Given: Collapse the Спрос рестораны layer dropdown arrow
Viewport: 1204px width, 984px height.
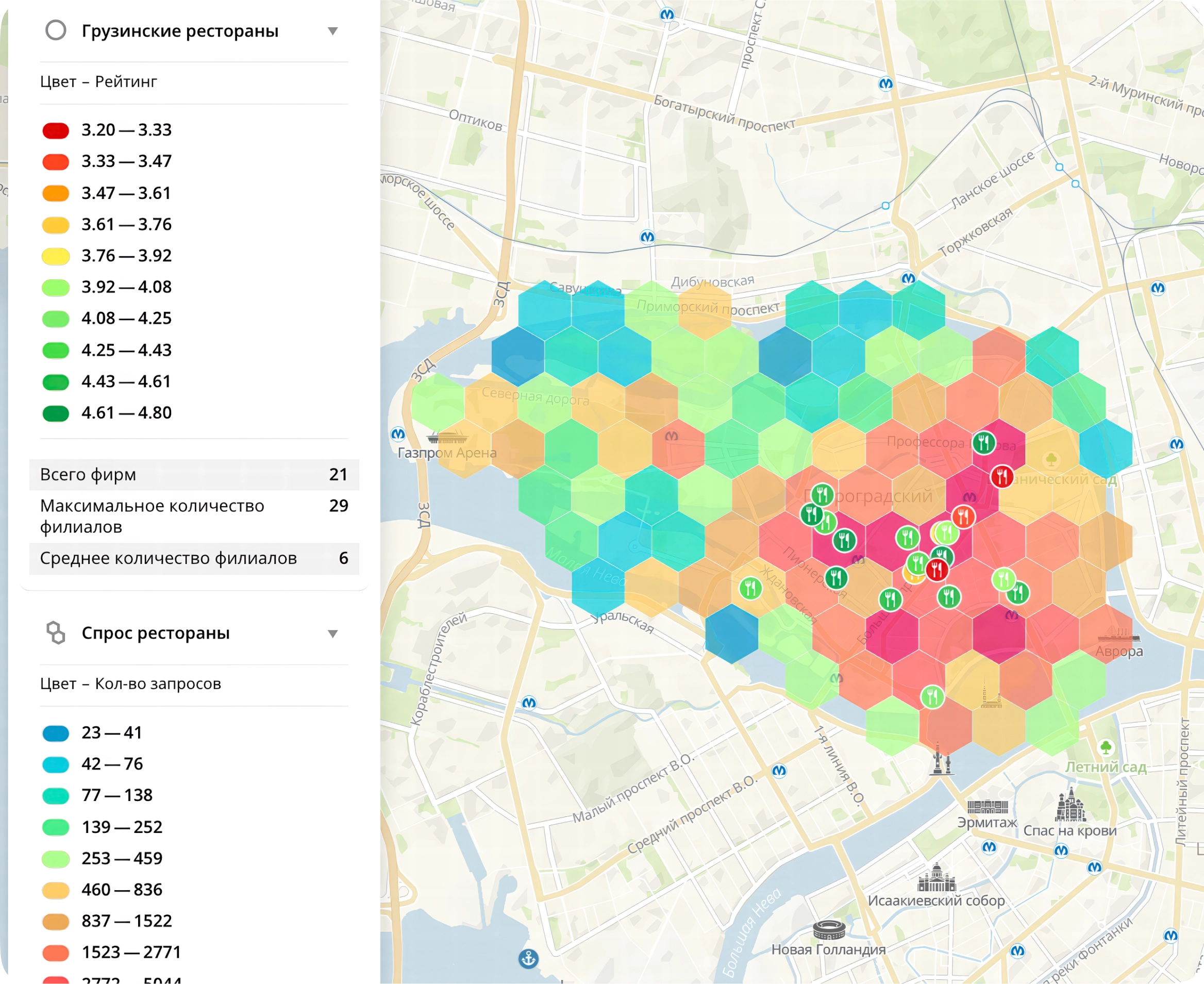Looking at the screenshot, I should [x=333, y=633].
